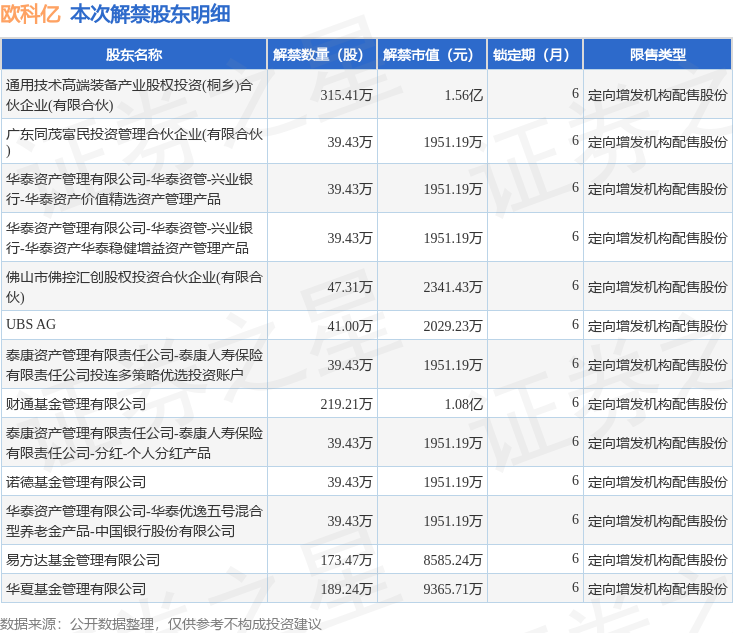
Task: Select the 华夏基金管理有限公司 cell
Action: coord(134,588)
